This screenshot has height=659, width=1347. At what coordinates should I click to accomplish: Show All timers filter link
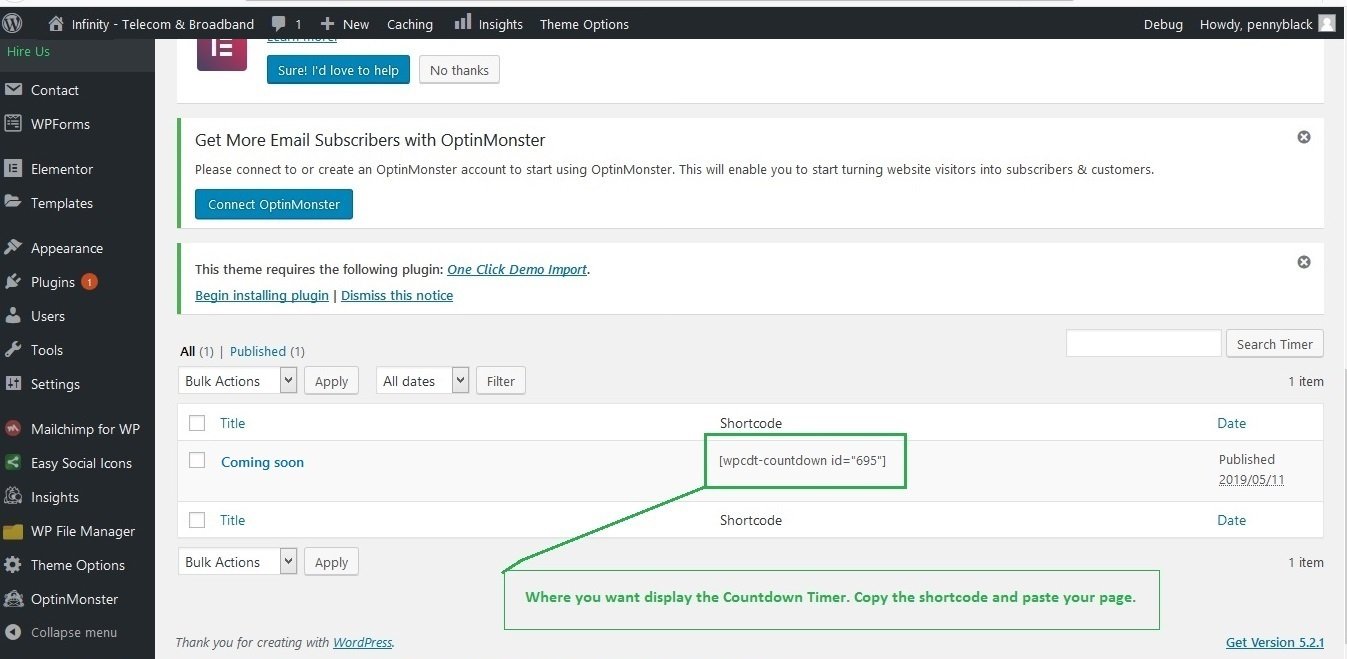188,351
